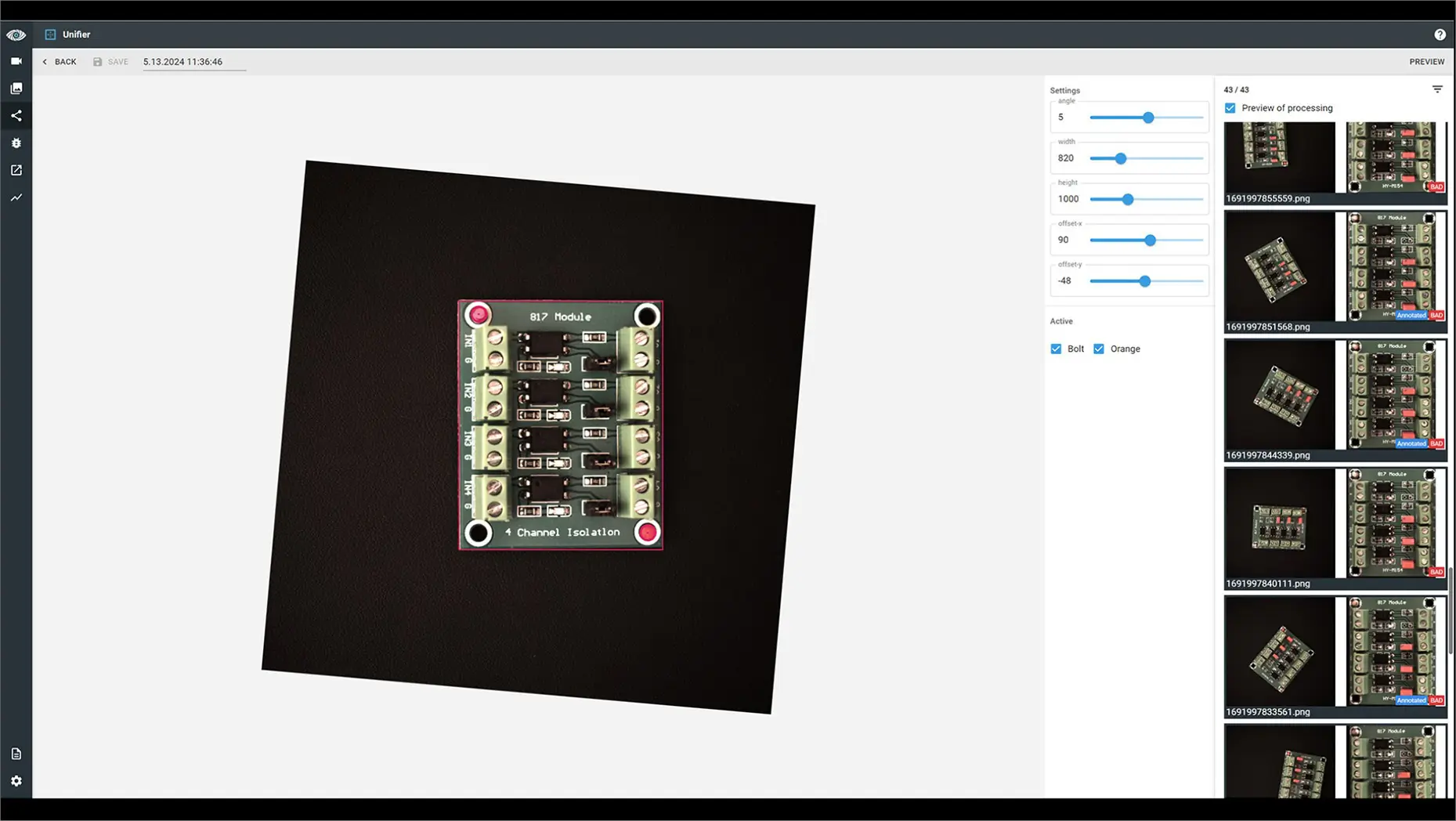Image resolution: width=1456 pixels, height=821 pixels.
Task: Adjust the offset-x slider handle
Action: (x=1150, y=240)
